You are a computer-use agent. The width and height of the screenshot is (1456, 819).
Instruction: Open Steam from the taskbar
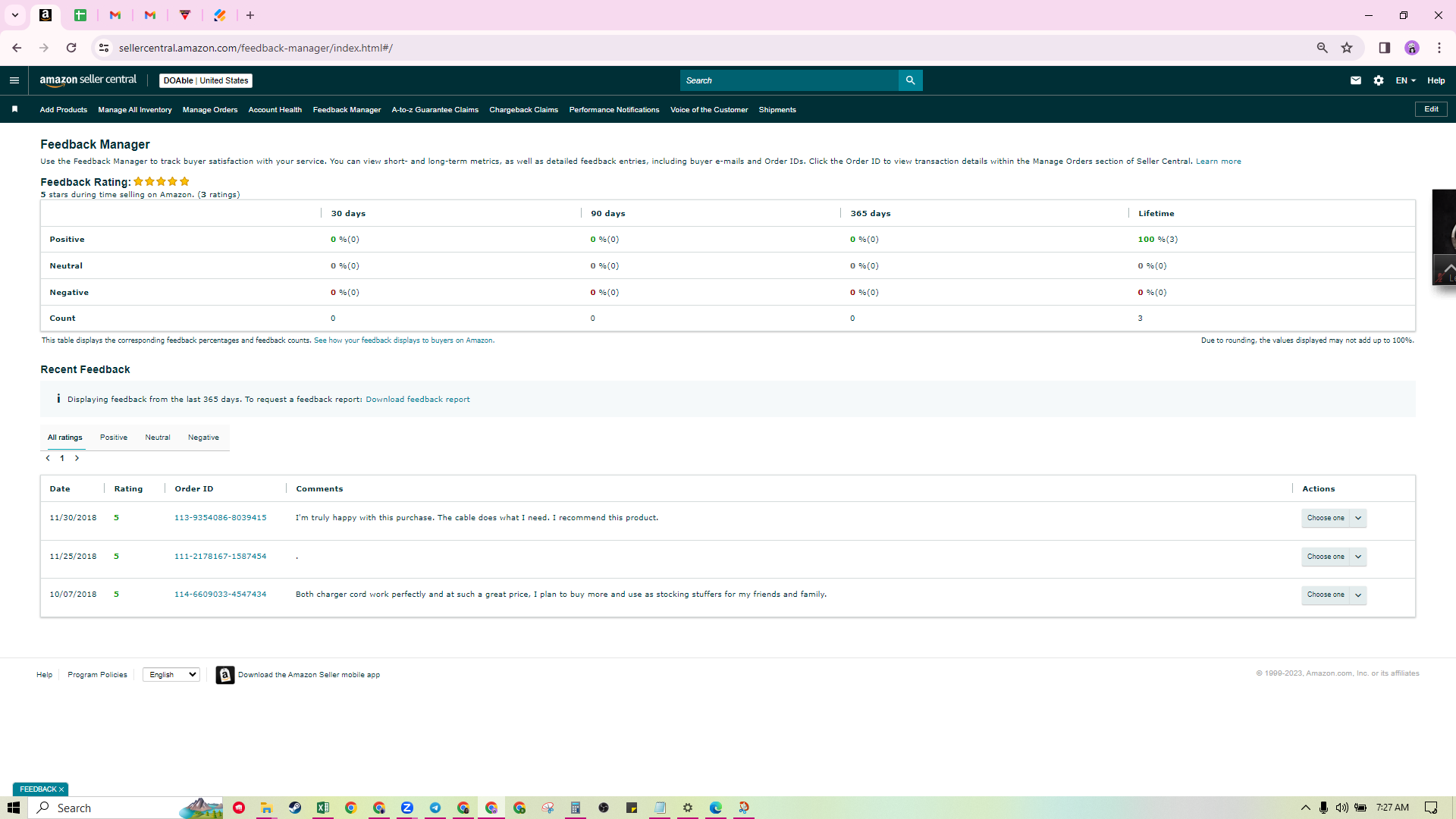click(x=295, y=808)
